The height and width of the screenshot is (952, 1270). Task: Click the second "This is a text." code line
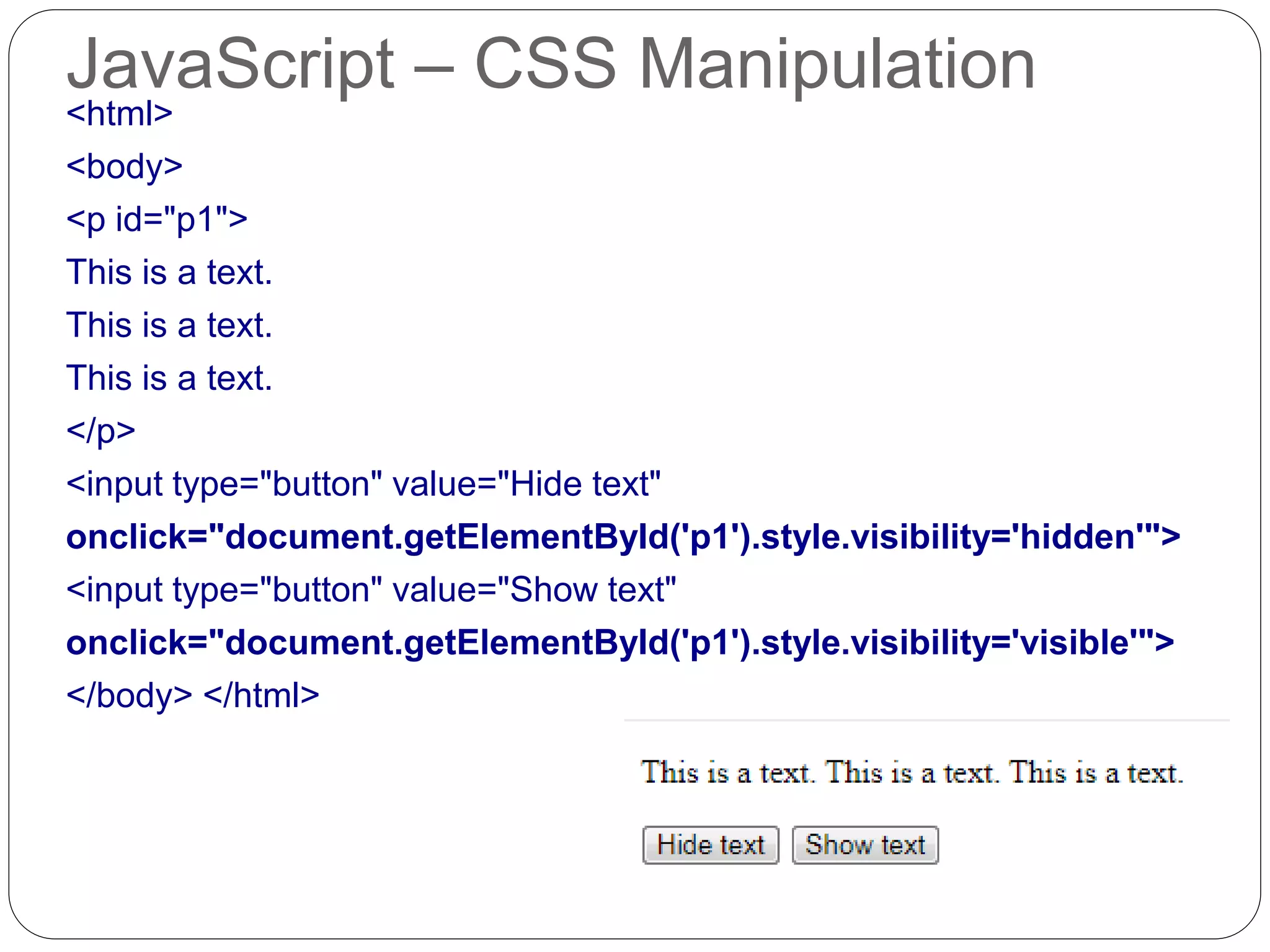[x=169, y=325]
